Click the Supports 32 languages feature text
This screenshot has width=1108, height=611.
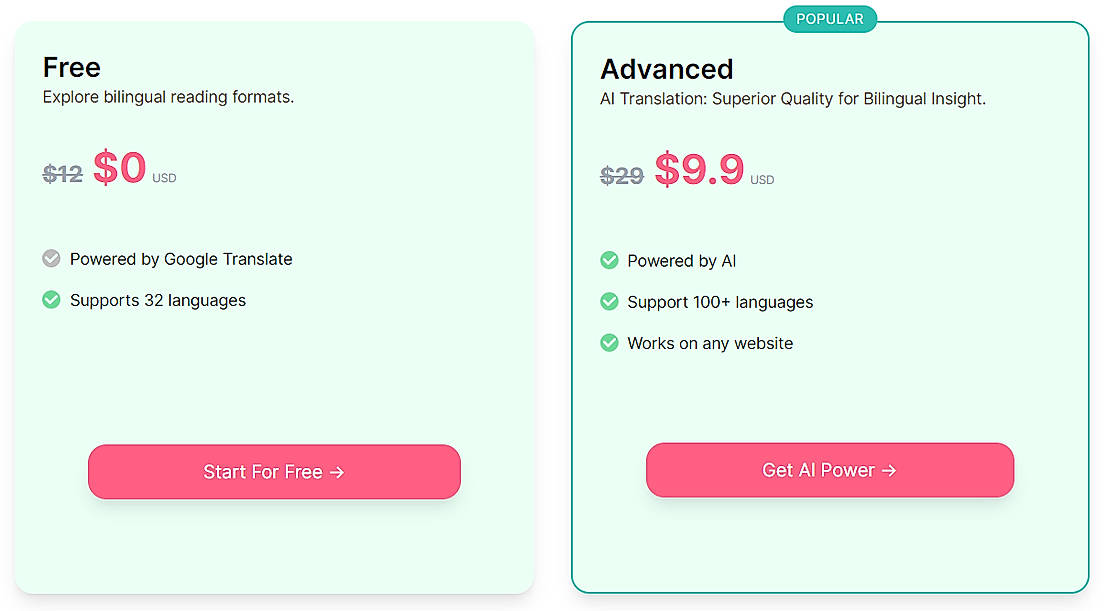(158, 300)
